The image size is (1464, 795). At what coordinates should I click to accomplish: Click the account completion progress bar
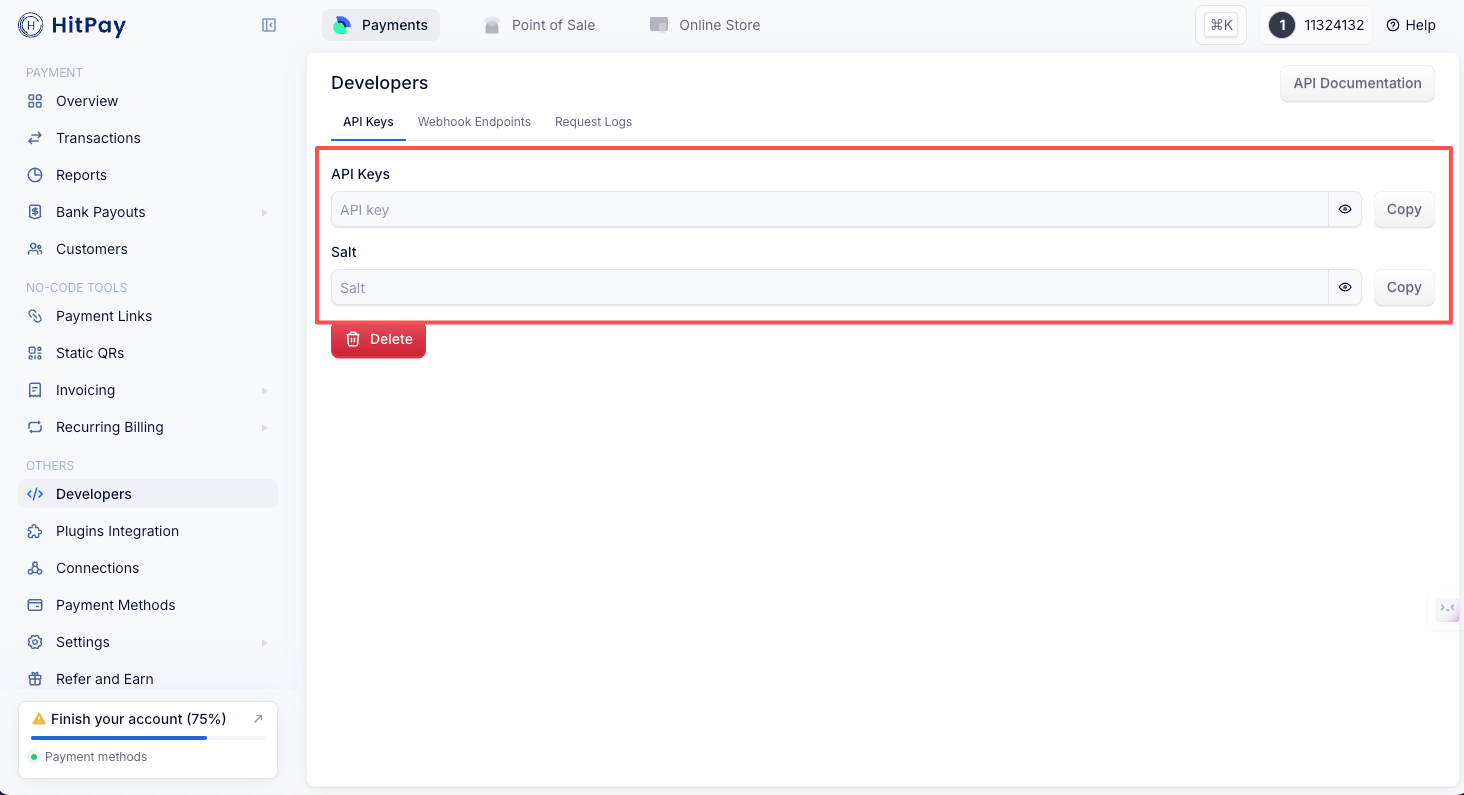[x=148, y=738]
